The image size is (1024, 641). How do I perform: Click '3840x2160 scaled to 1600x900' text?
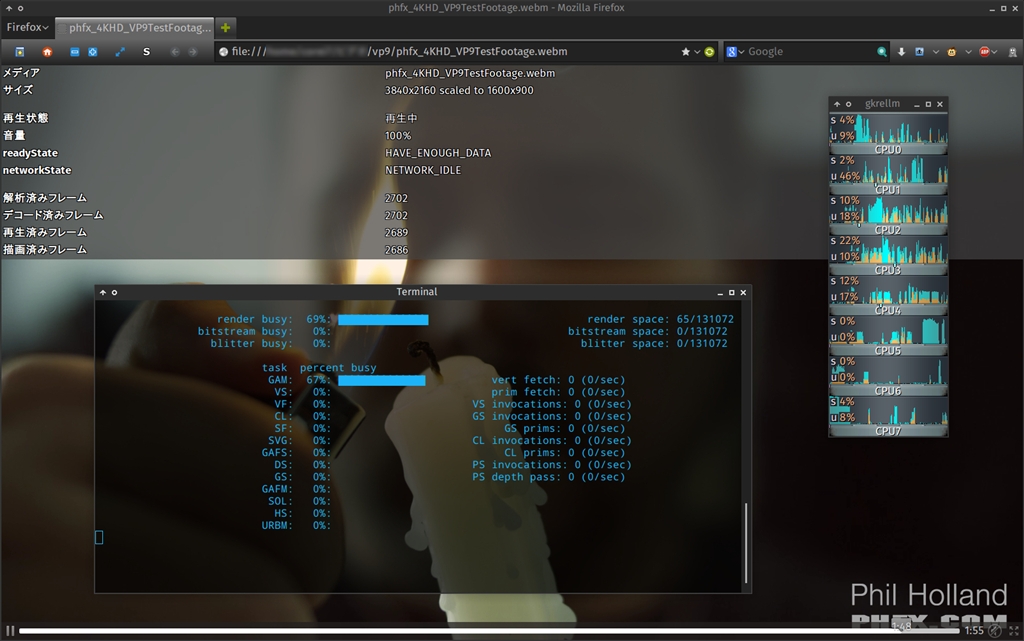(458, 90)
